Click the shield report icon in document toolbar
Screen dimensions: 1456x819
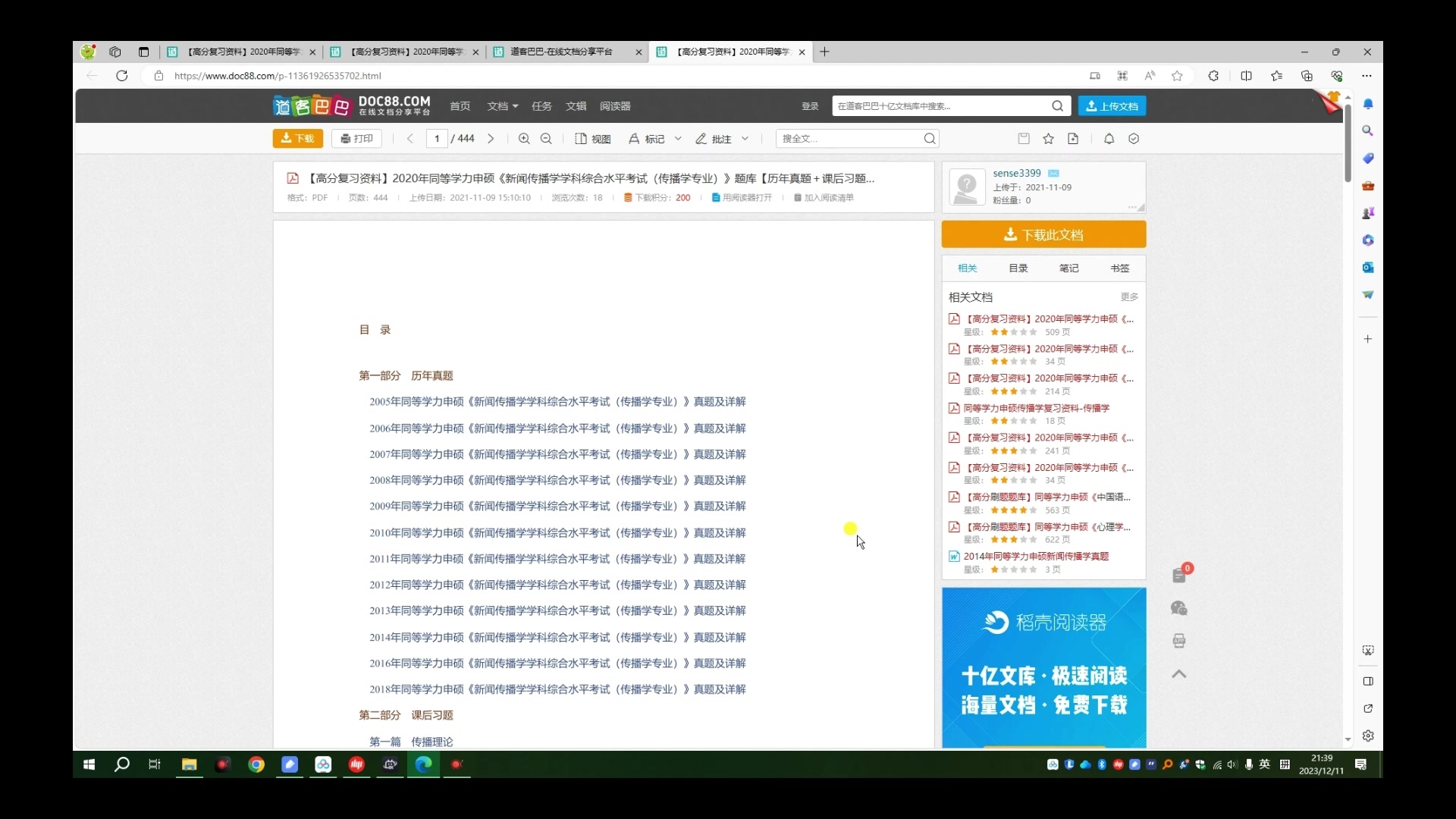(1134, 139)
